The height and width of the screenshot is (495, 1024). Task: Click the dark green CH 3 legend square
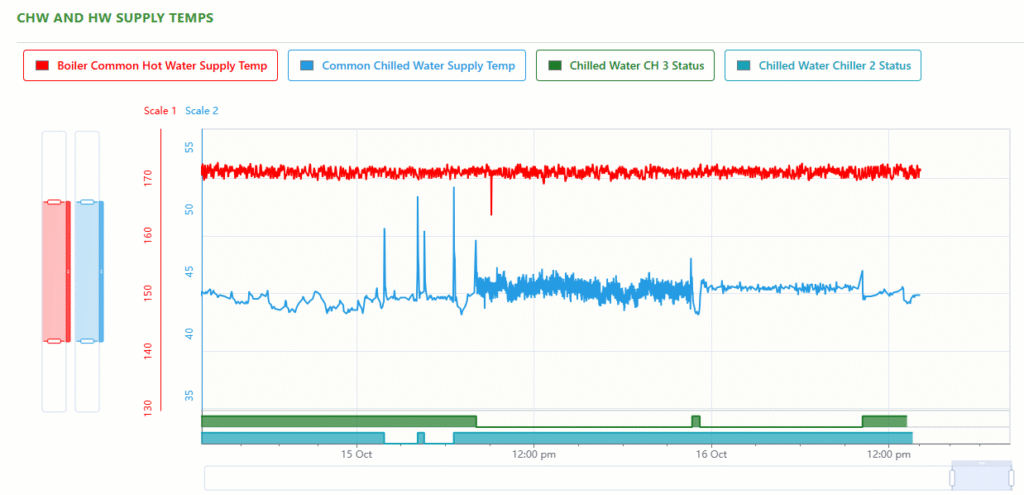click(x=554, y=66)
